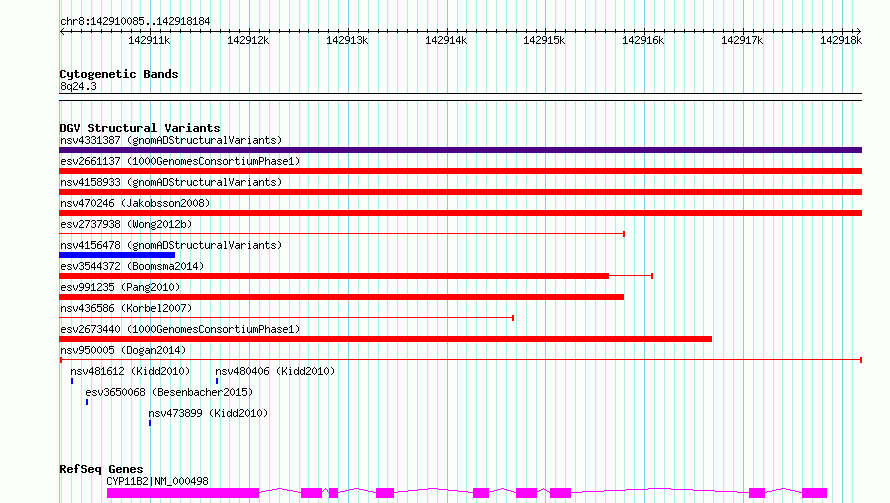The height and width of the screenshot is (503, 890).
Task: Click the nsv481612 Kidd2010 label
Action: (130, 371)
